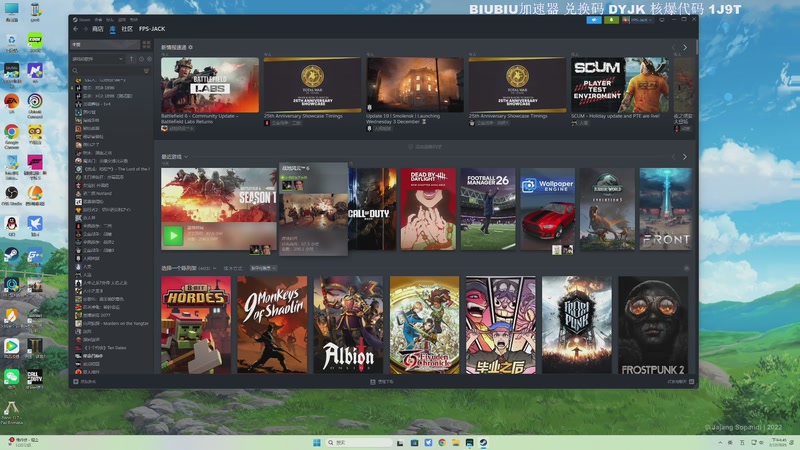This screenshot has width=800, height=450.
Task: Open the Windows Start button
Action: click(317, 442)
